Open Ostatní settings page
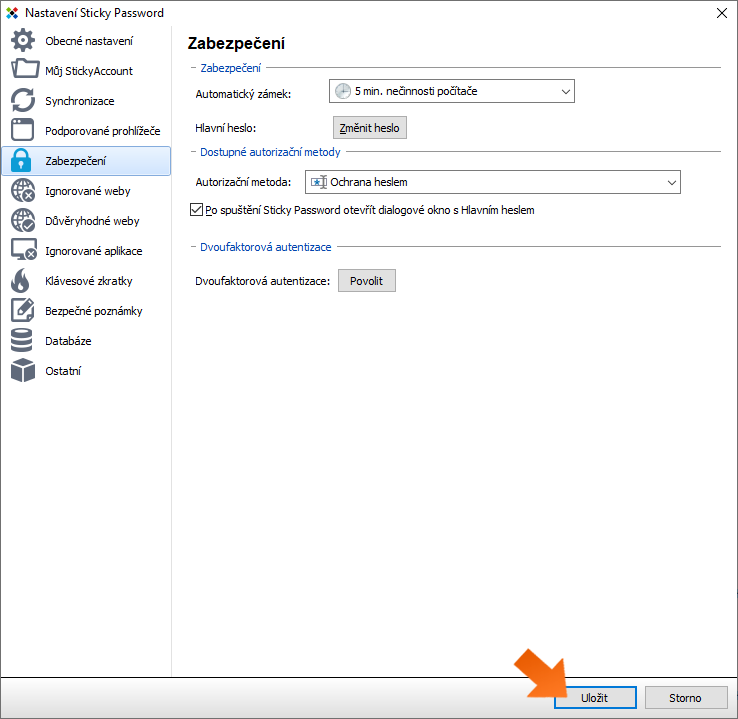 click(x=86, y=371)
